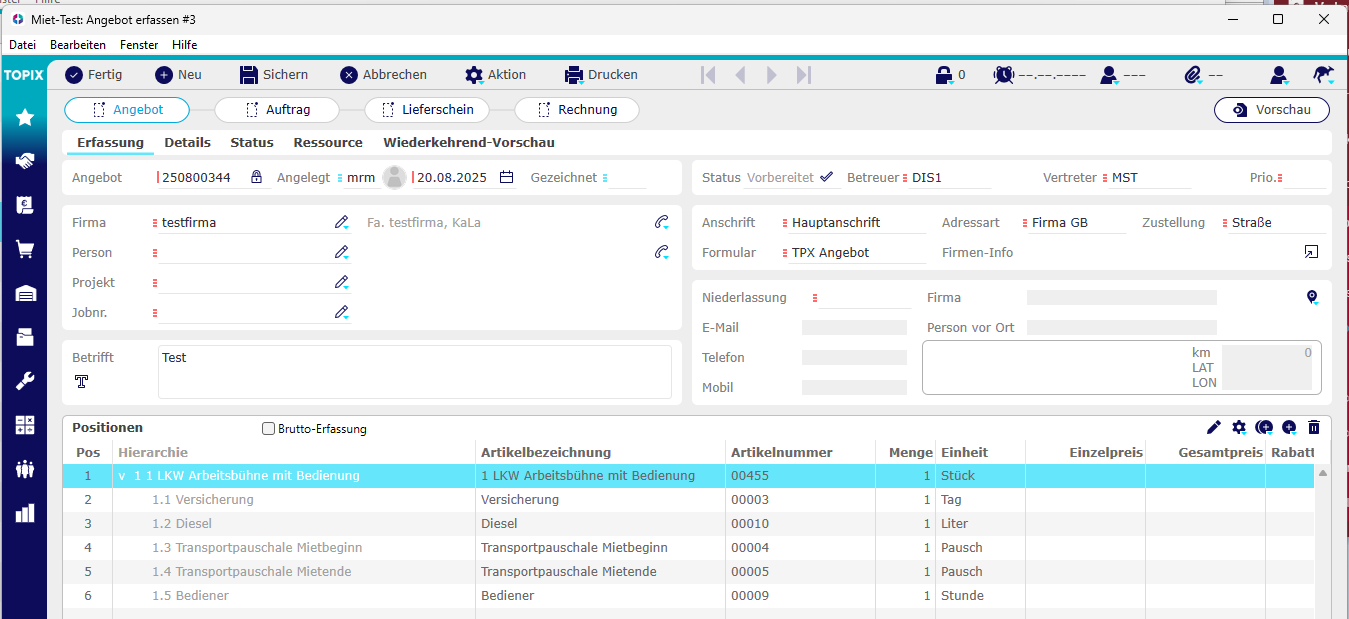Toggle the Brutto-Erfassung checkbox
The height and width of the screenshot is (619, 1349).
[268, 429]
